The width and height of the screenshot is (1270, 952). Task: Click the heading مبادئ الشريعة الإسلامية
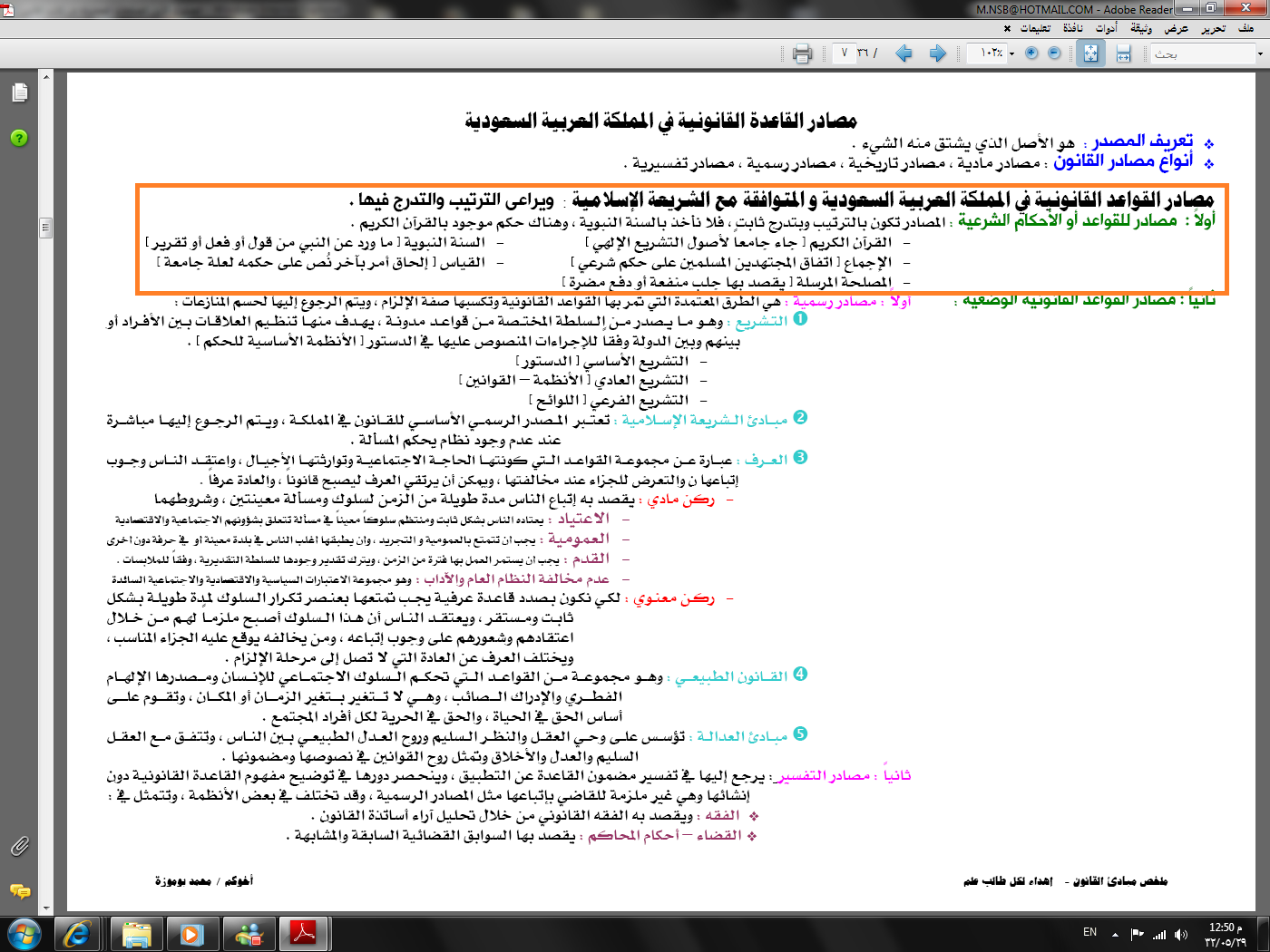tap(705, 420)
